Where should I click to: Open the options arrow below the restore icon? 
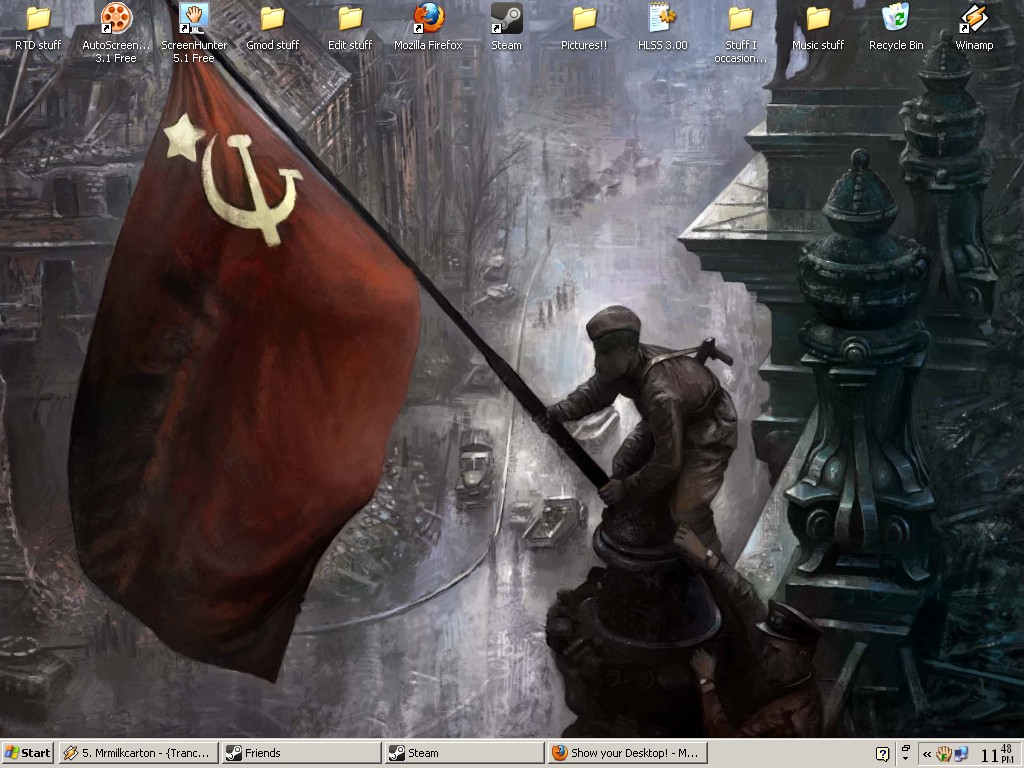(906, 758)
